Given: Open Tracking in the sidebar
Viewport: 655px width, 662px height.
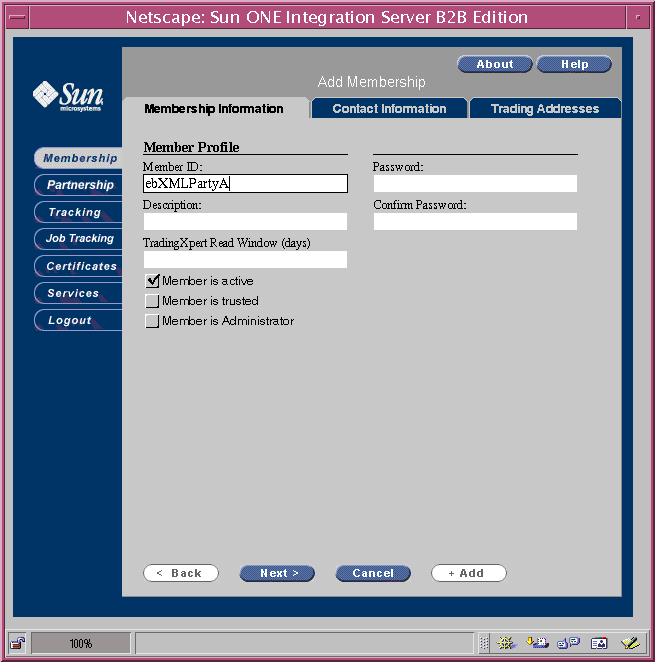Looking at the screenshot, I should point(79,212).
